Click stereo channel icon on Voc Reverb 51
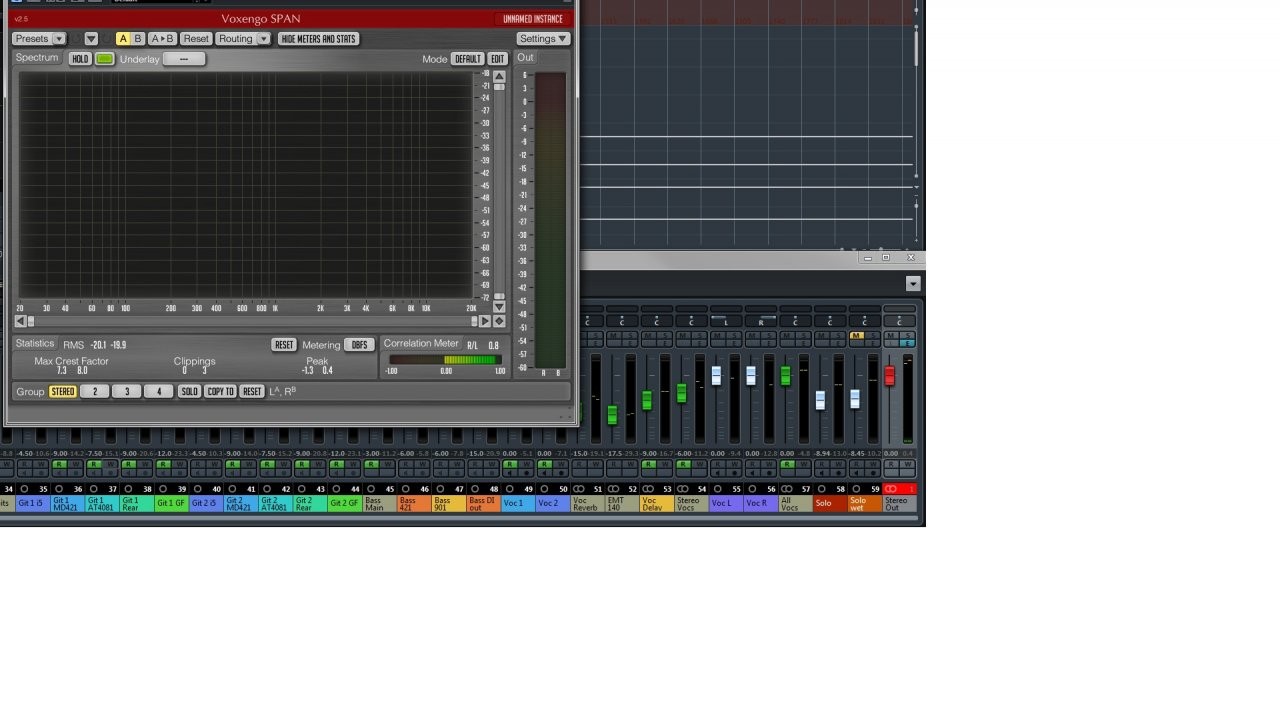The width and height of the screenshot is (1280, 721). click(580, 489)
